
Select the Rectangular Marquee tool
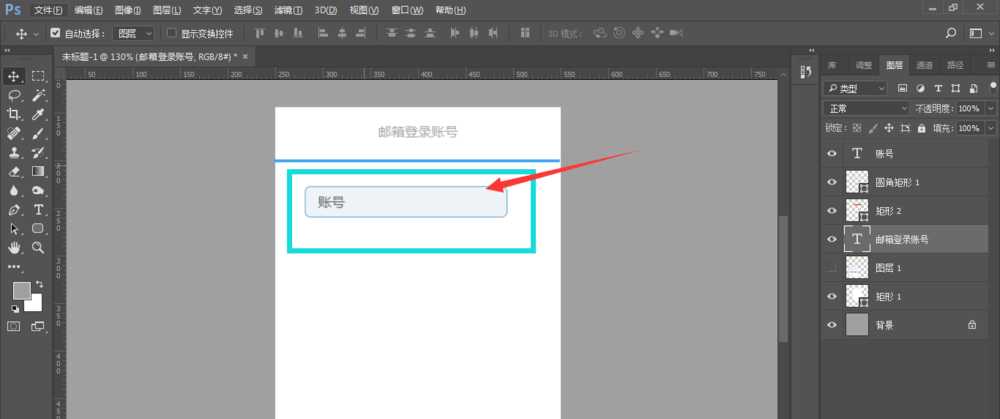coord(39,76)
